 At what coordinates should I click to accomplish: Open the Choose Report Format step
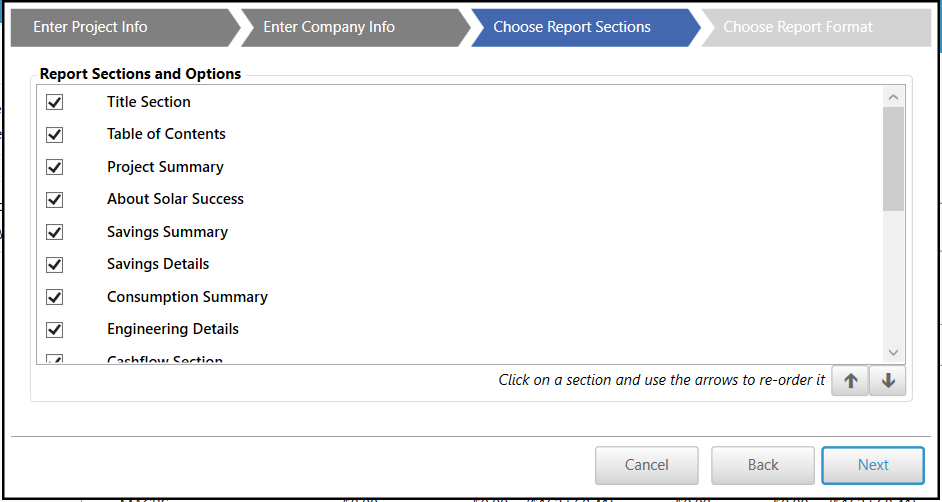pos(798,27)
